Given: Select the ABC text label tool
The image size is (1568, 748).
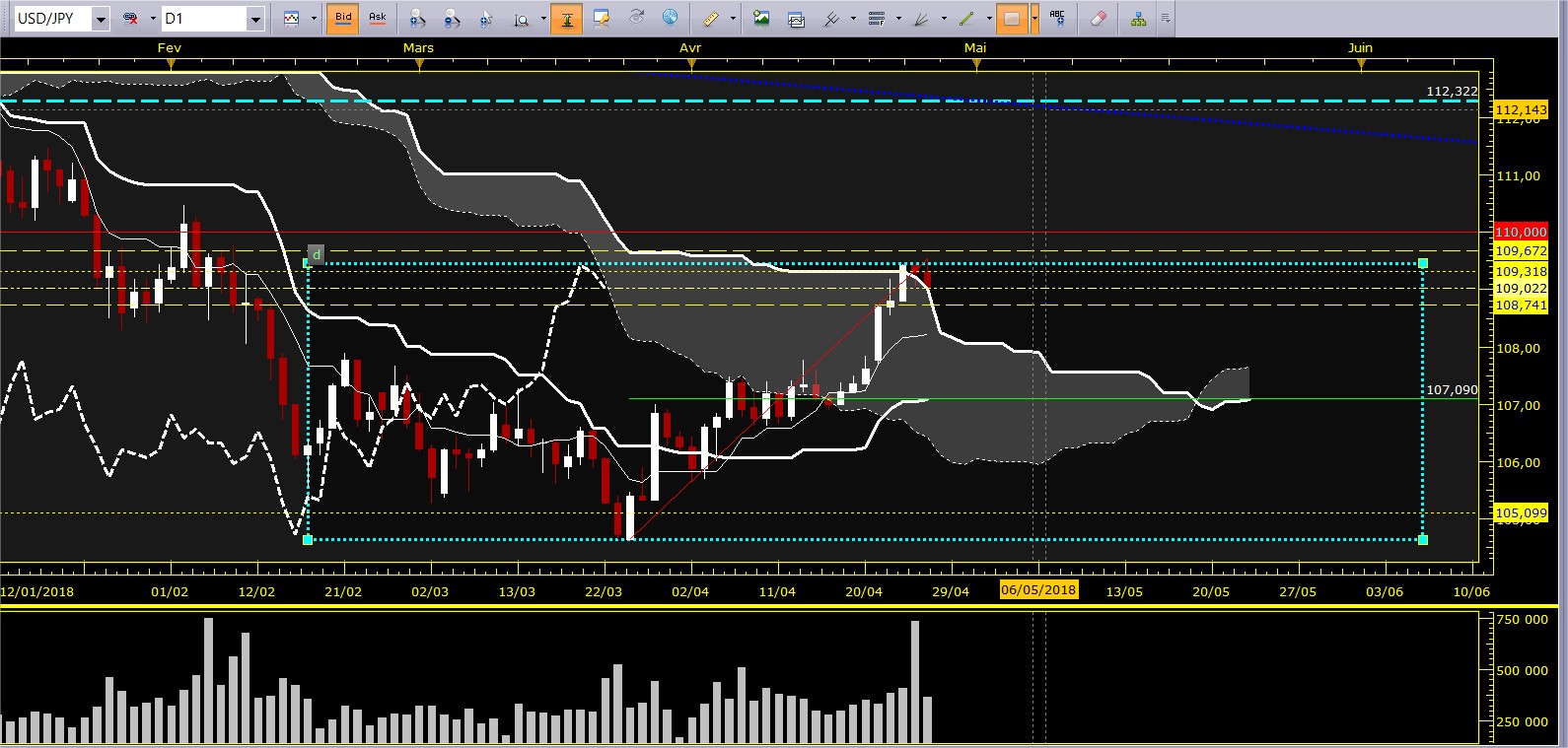Looking at the screenshot, I should (x=1058, y=19).
